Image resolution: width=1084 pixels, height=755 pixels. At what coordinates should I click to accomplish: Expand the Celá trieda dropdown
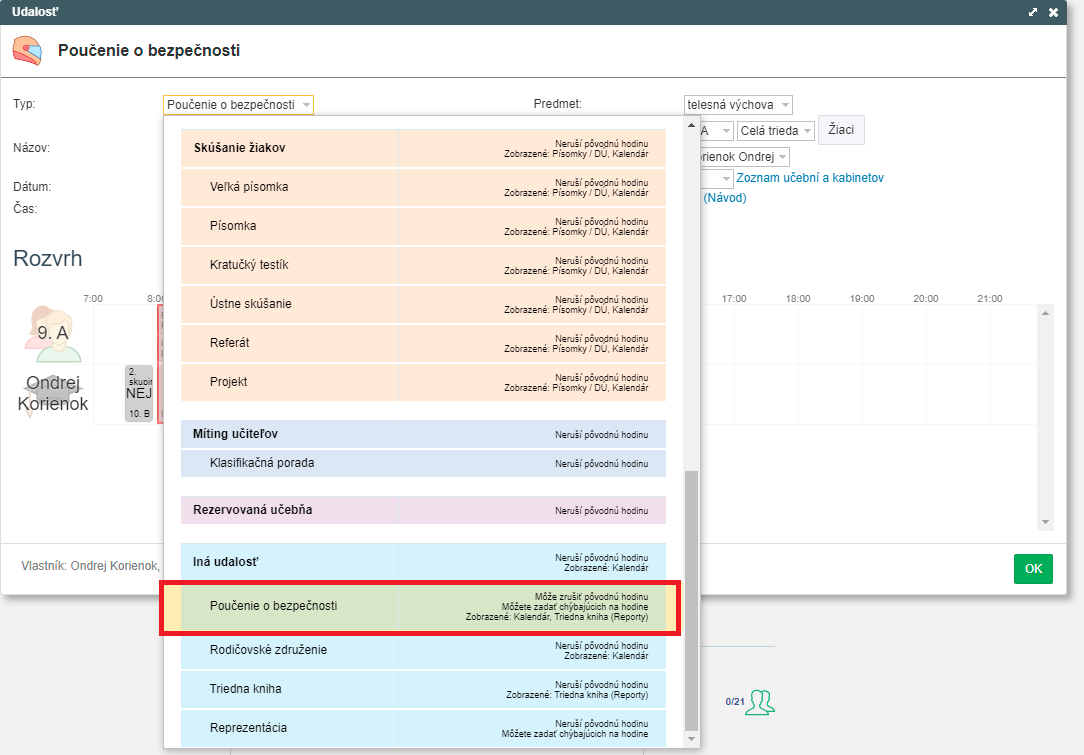pos(775,131)
